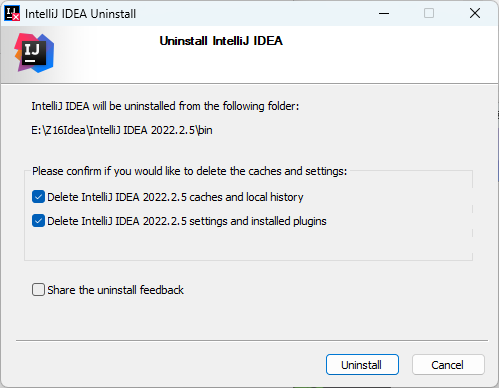The width and height of the screenshot is (499, 388).
Task: Click the 'IntelliJ IDEA Uninstall' title bar text
Action: pyautogui.click(x=80, y=14)
